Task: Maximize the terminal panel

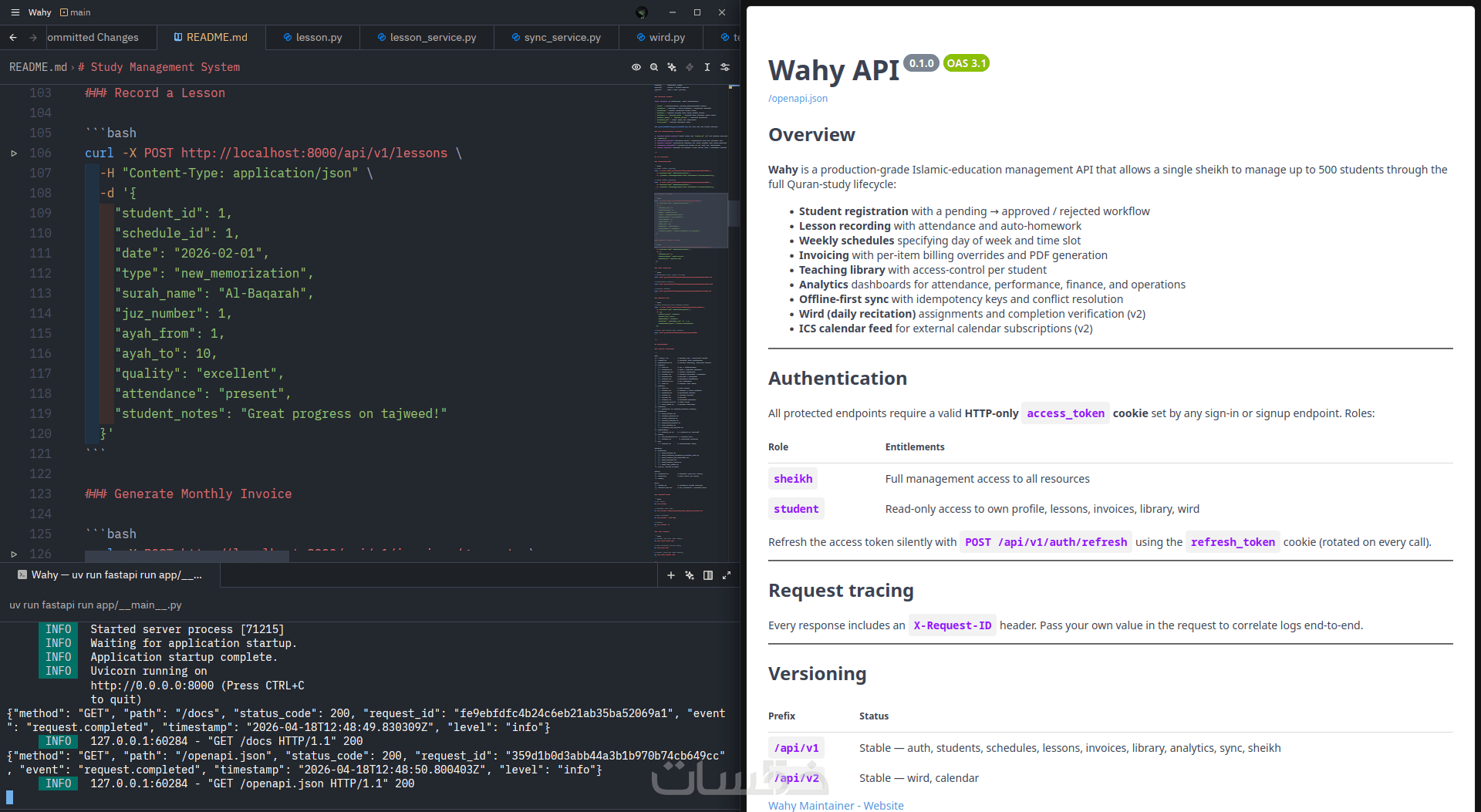Action: (727, 575)
